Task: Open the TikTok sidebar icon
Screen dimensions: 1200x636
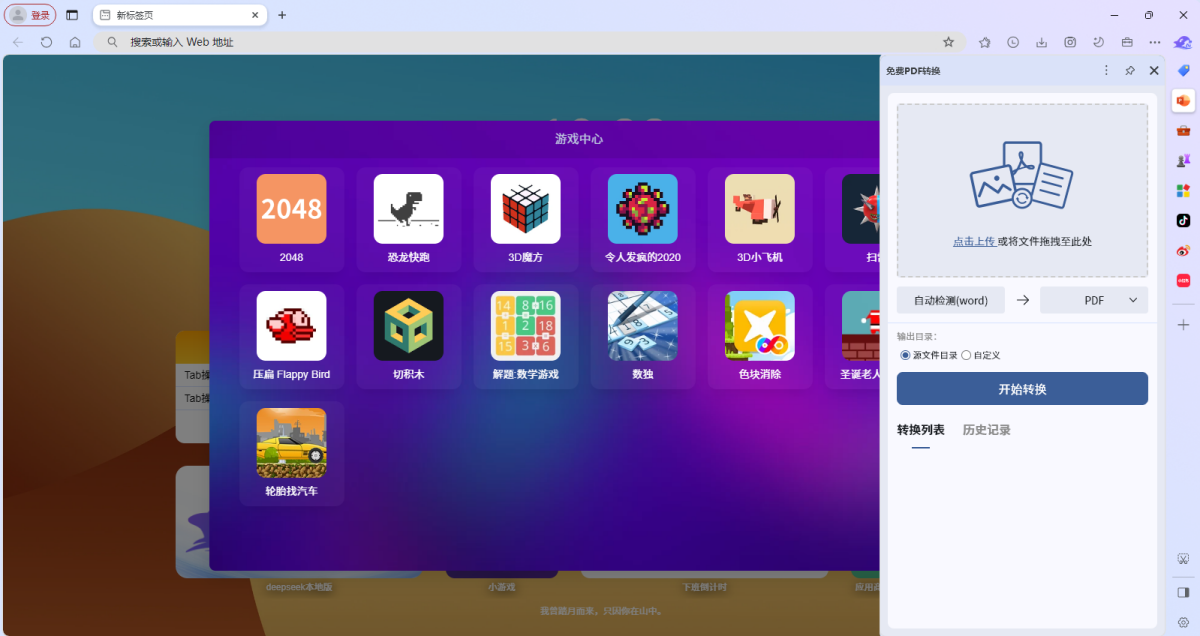Action: 1183,220
